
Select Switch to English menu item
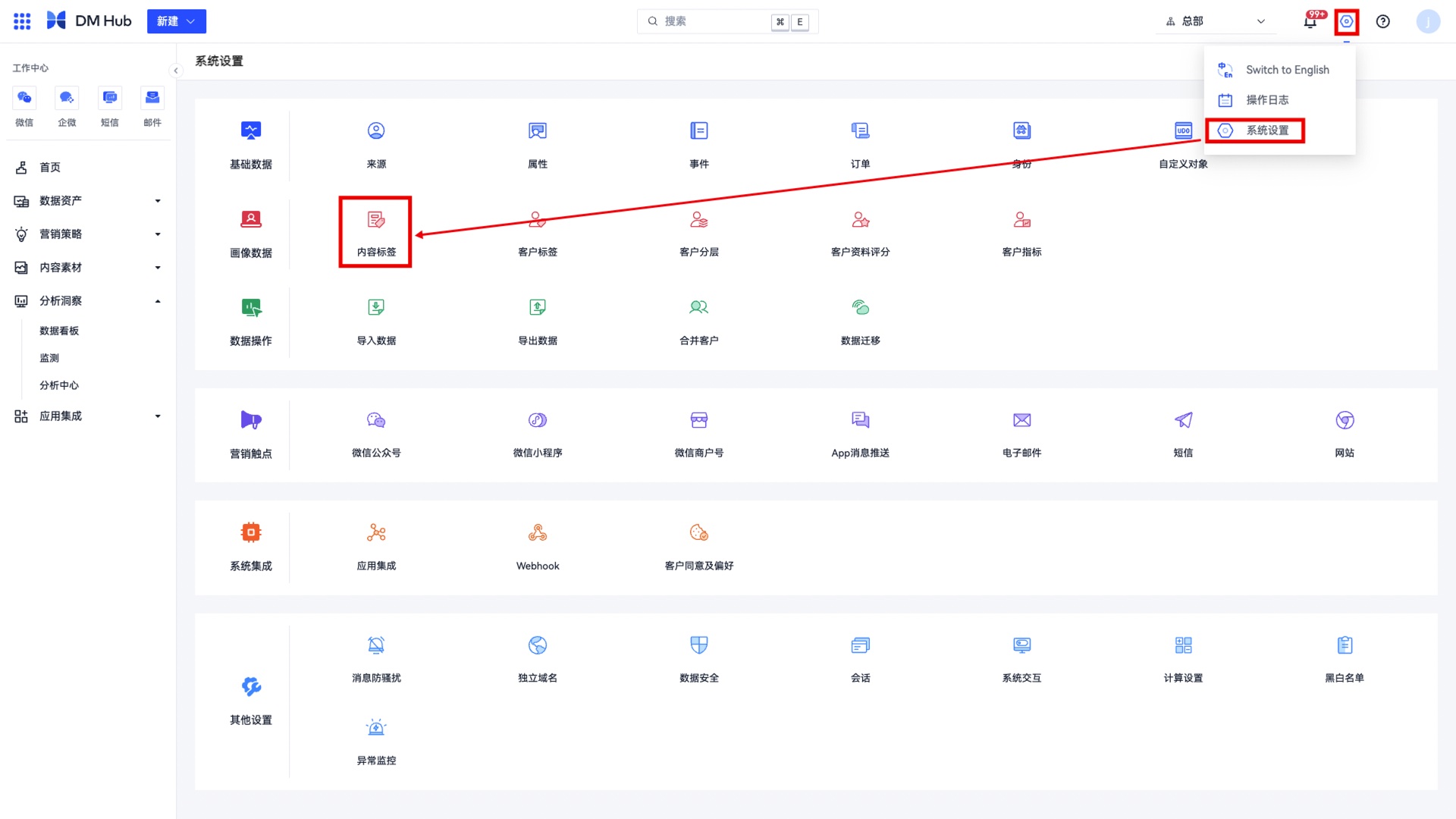[1279, 70]
